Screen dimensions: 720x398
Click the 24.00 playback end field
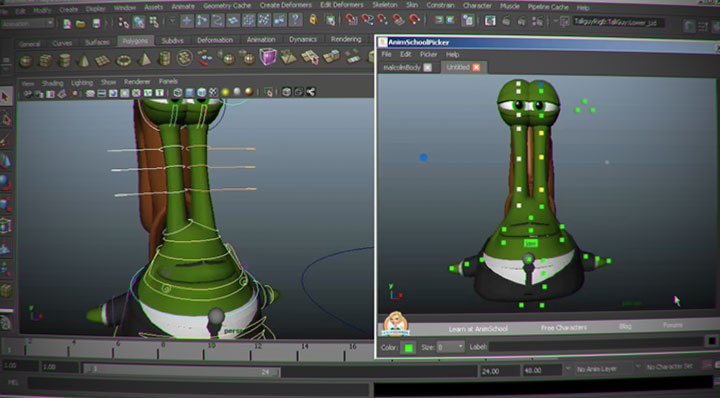coord(499,371)
